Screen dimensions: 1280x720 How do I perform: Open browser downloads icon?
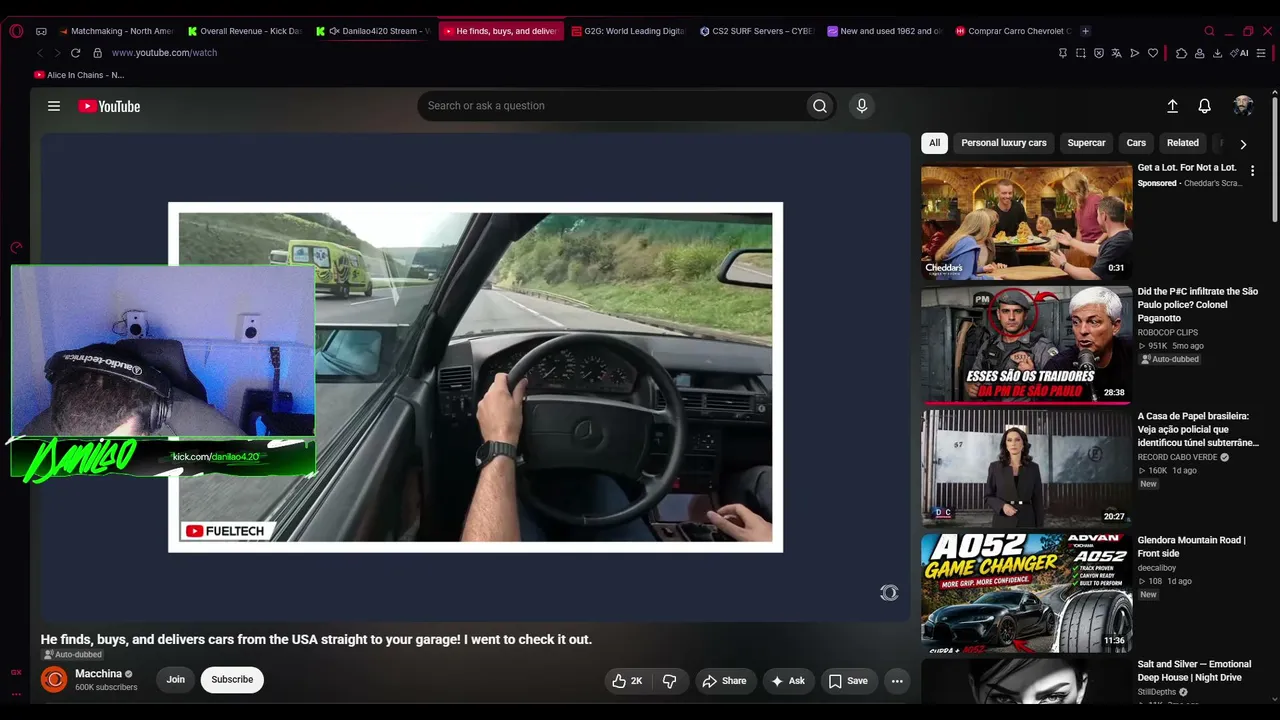tap(1217, 53)
